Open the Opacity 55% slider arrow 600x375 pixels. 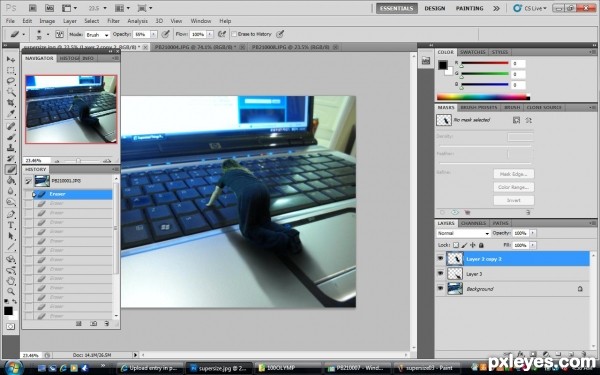(x=153, y=34)
